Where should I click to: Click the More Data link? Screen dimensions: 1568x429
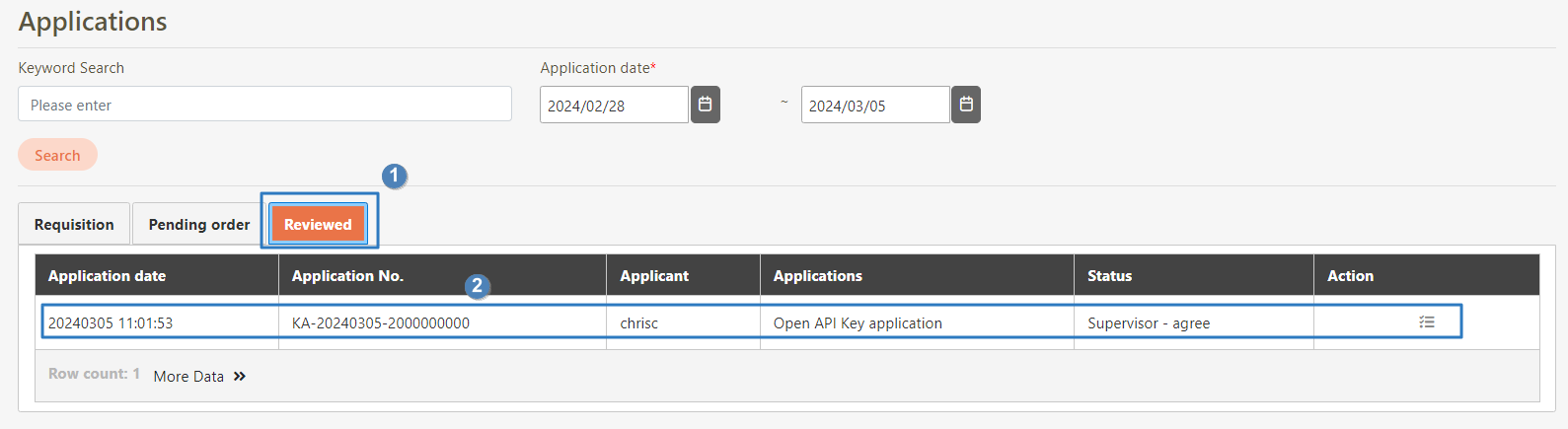click(199, 376)
